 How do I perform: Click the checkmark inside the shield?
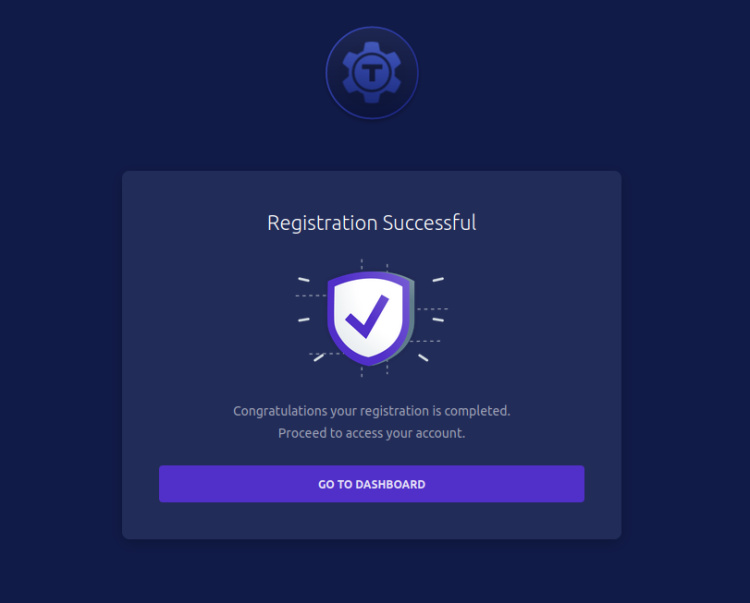(x=366, y=317)
